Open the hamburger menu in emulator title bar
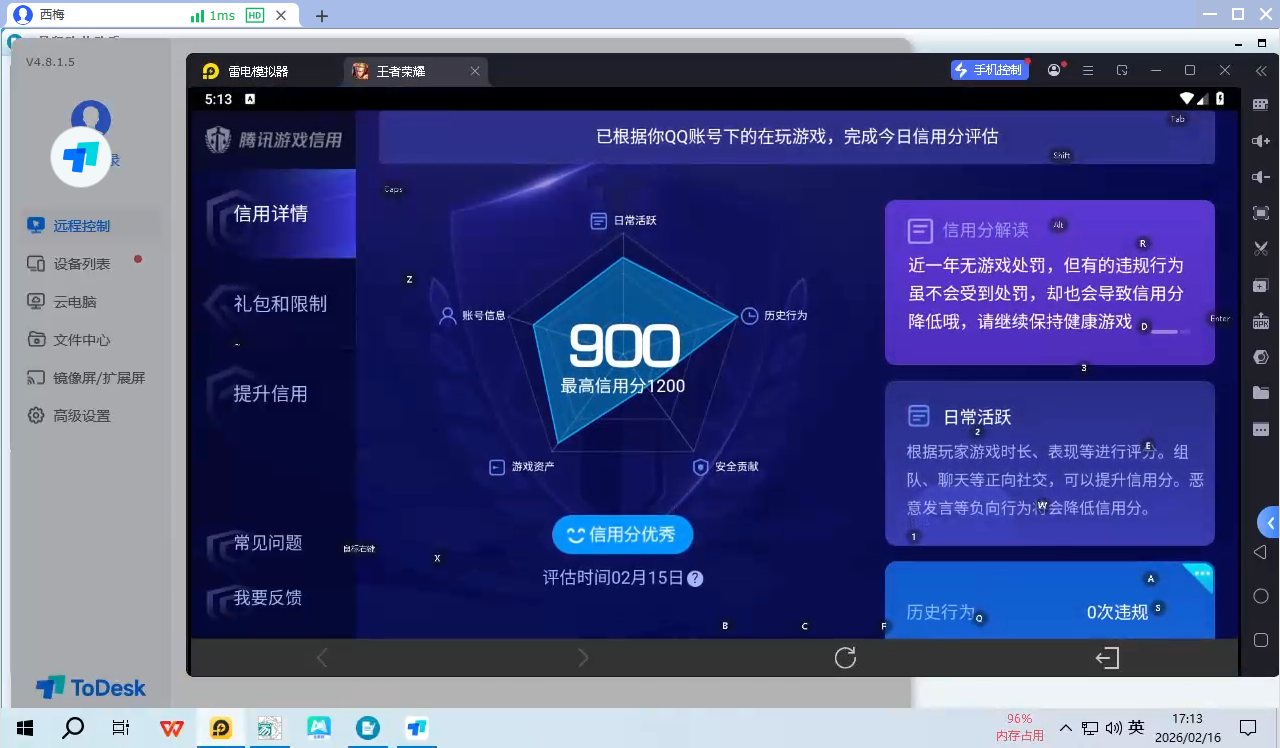This screenshot has height=748, width=1280. coord(1088,69)
